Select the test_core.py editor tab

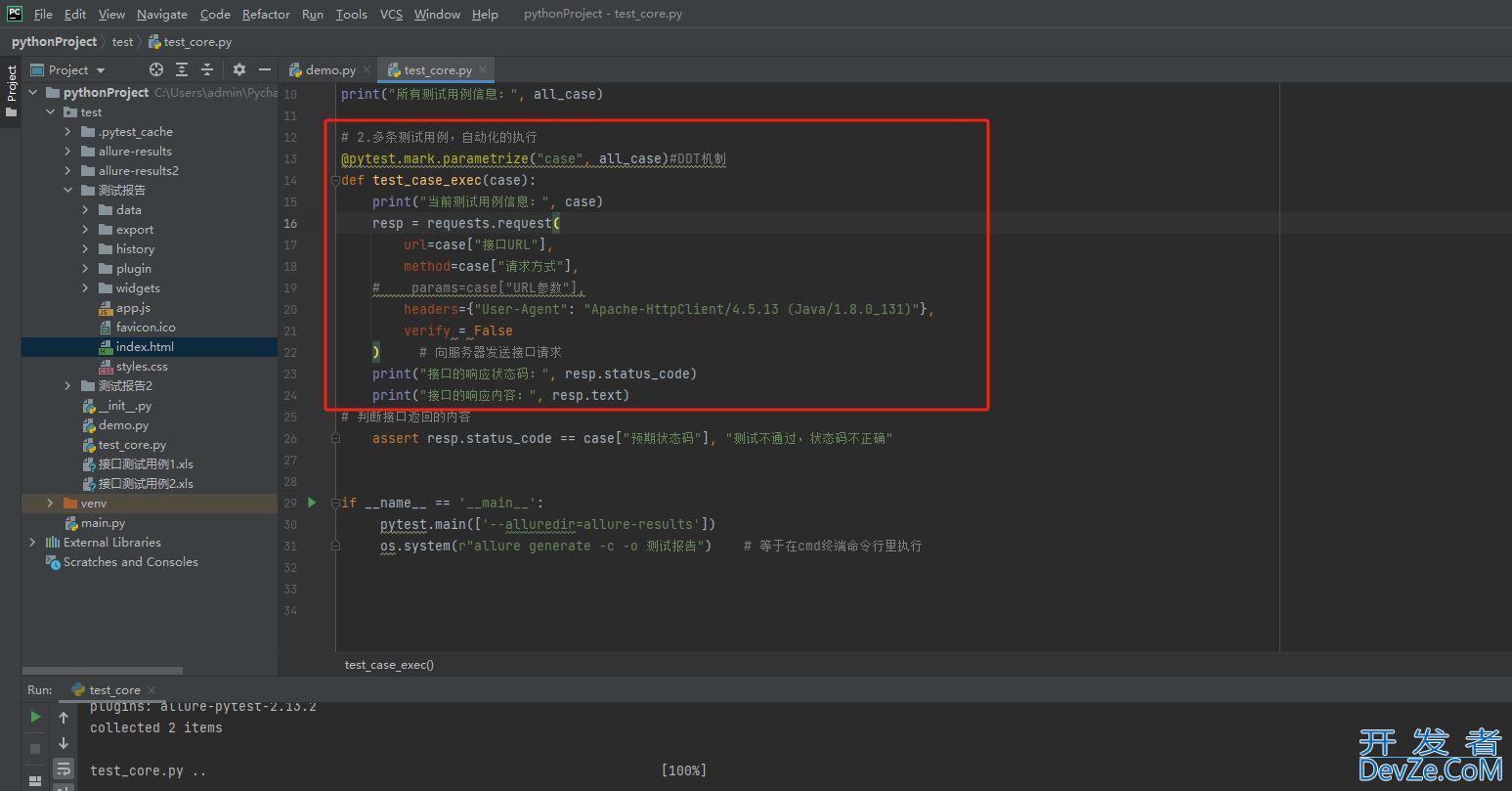437,69
